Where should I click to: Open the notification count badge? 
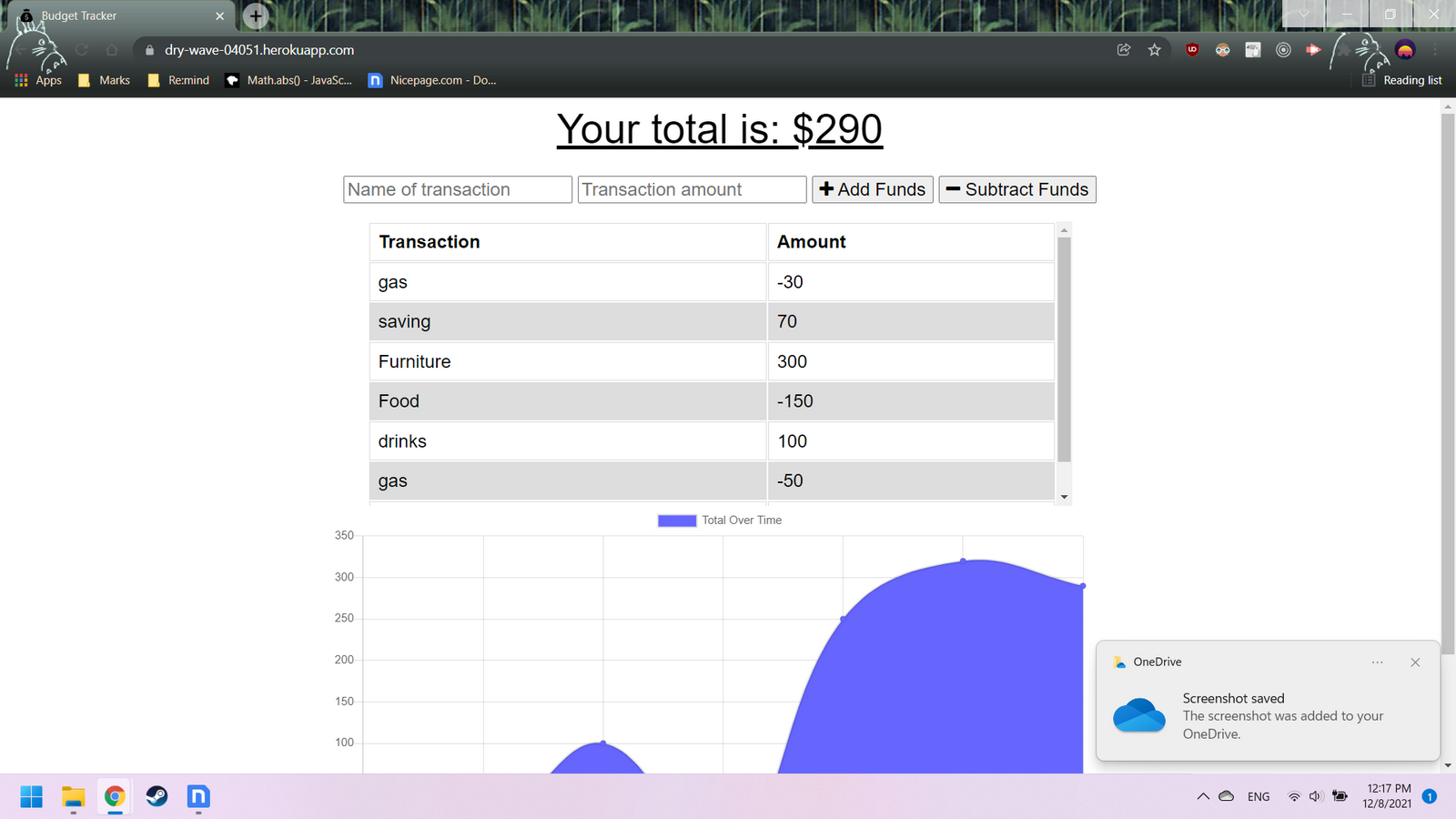(x=1430, y=796)
